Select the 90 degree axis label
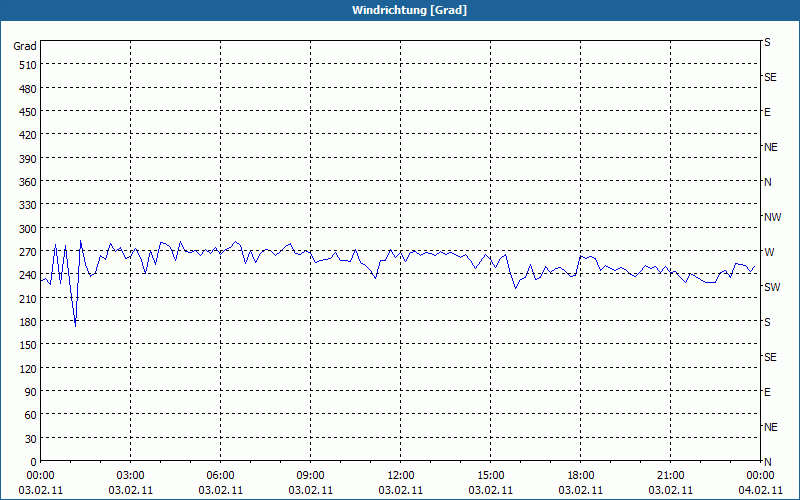Screen dimensions: 800x500 coord(31,392)
